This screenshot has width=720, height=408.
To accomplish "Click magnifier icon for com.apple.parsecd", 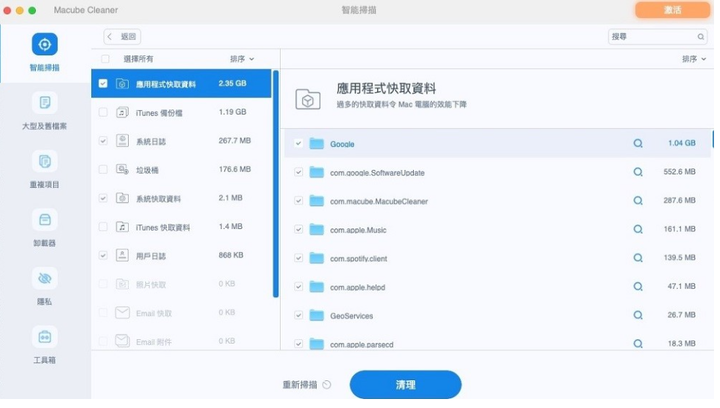I will (638, 344).
